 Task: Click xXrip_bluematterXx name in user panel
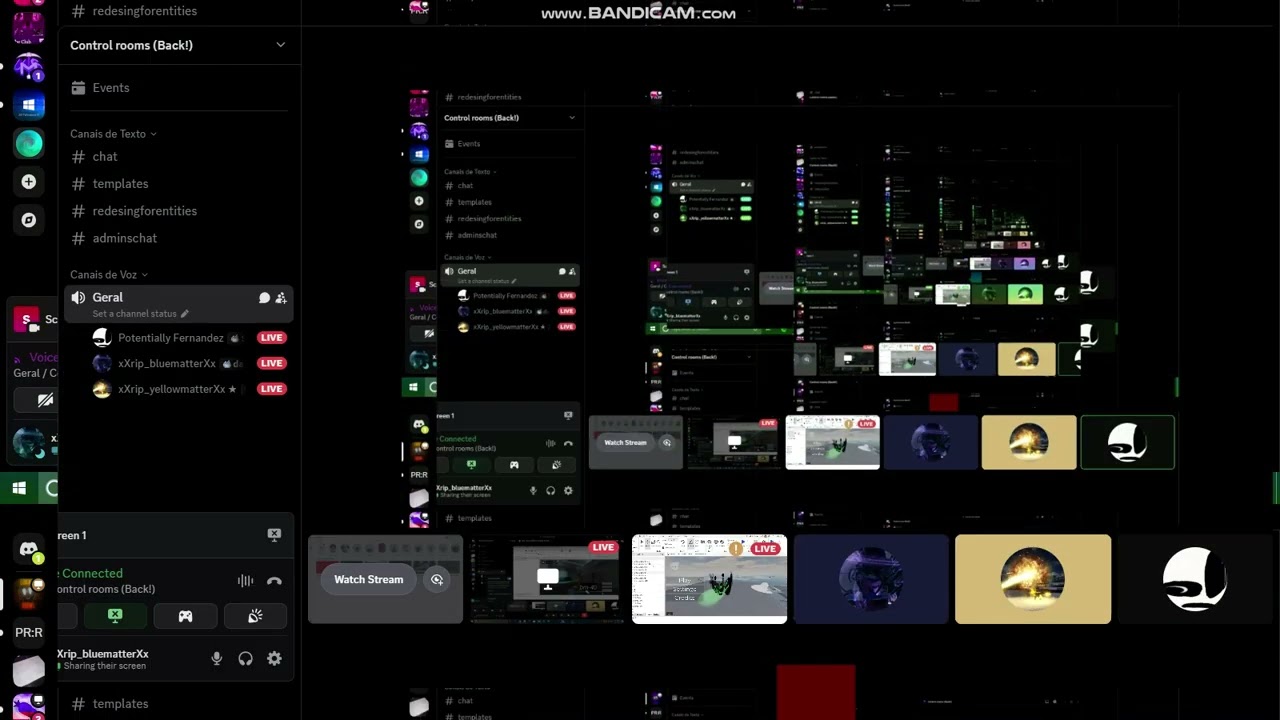102,654
